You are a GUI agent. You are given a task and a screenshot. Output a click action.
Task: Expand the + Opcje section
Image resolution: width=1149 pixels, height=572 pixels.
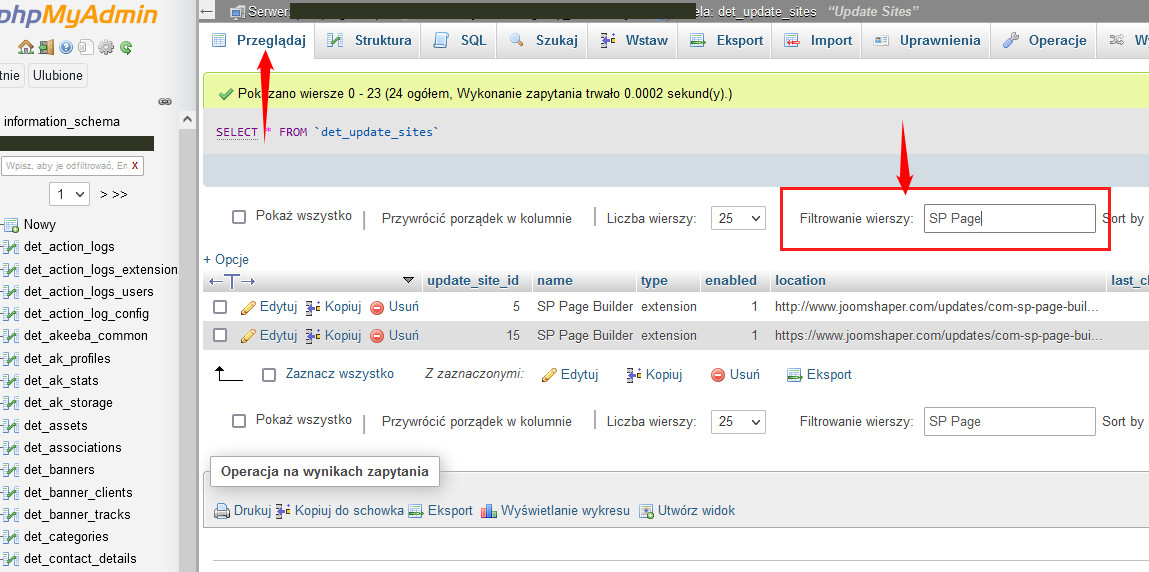[x=226, y=259]
